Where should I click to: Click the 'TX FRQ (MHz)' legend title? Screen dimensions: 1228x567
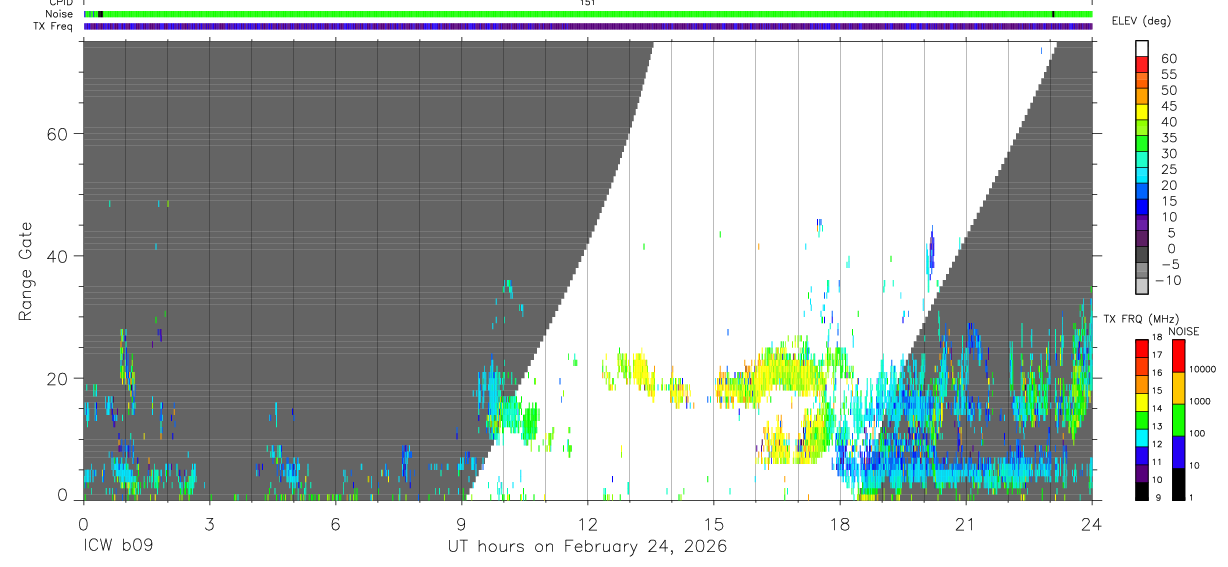(1141, 319)
